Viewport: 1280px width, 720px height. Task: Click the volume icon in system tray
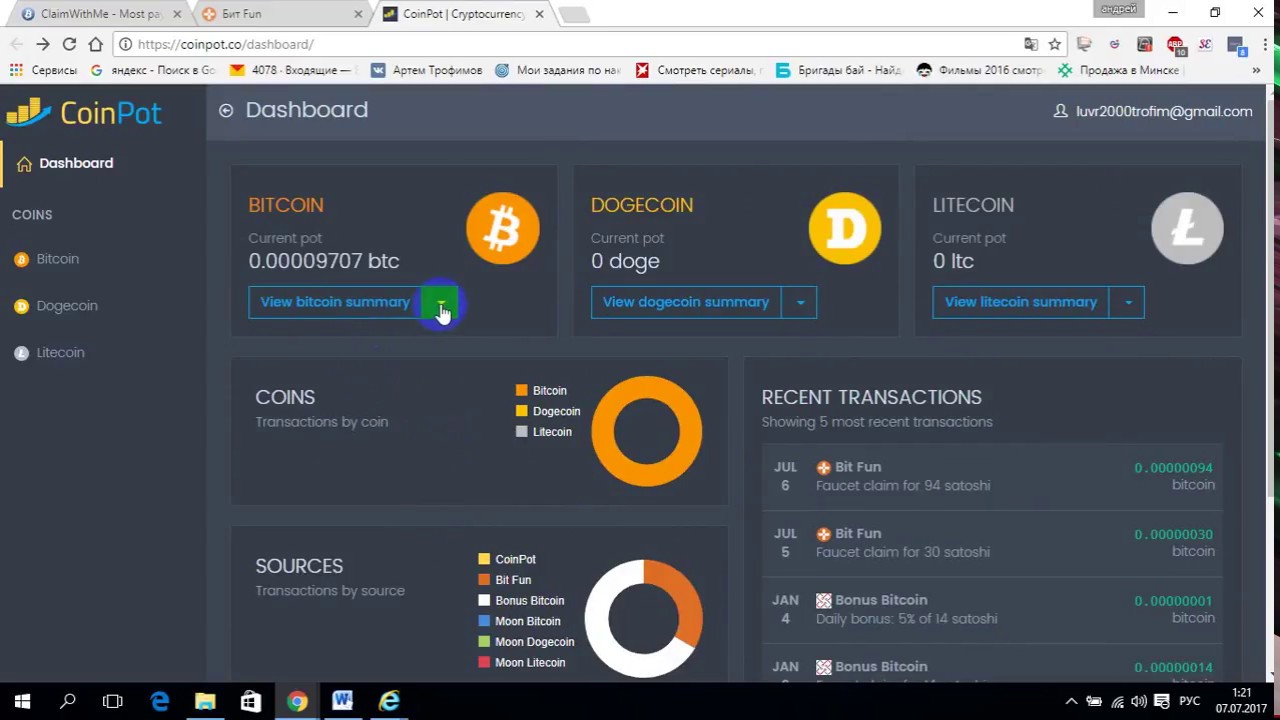click(1139, 701)
